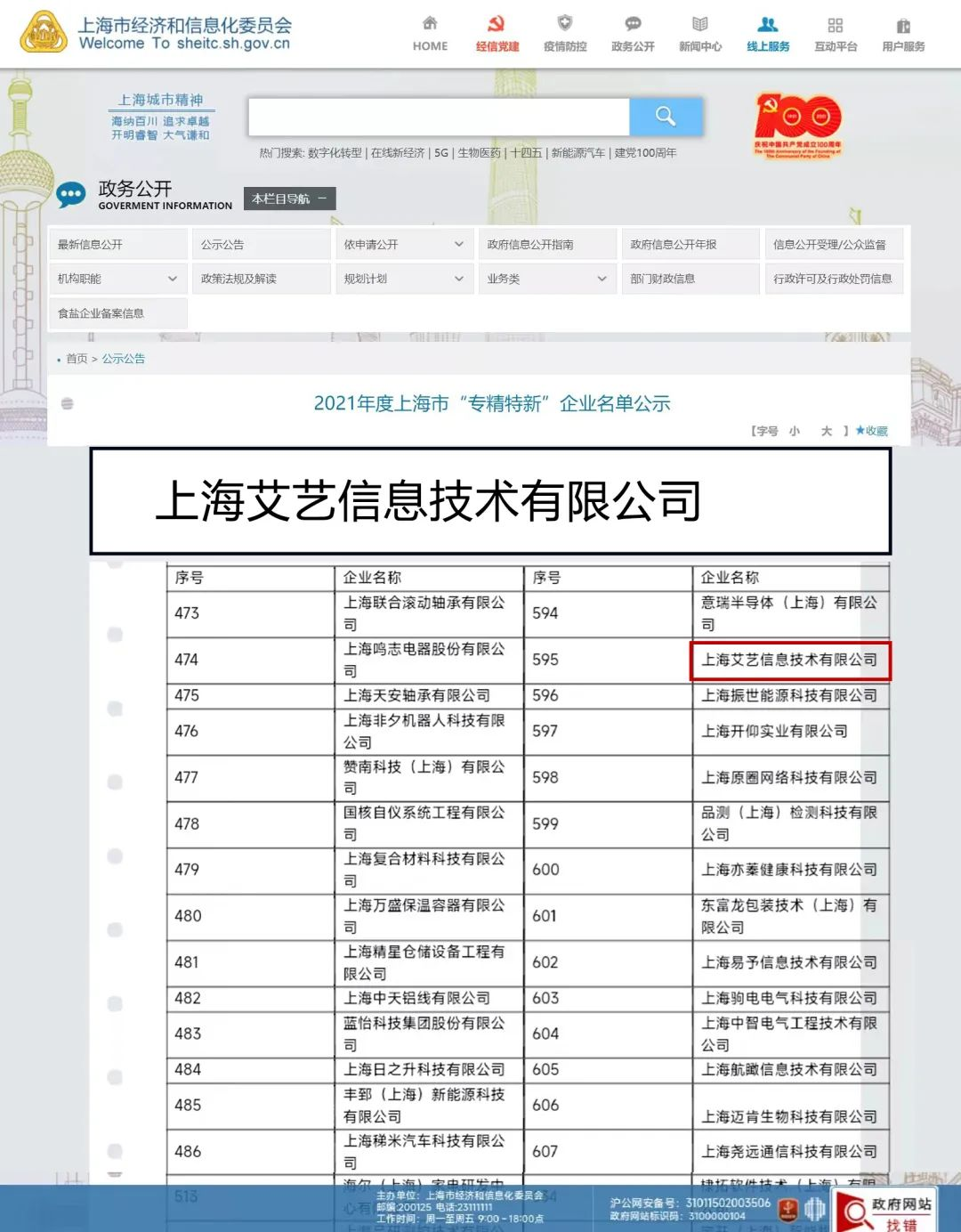Select cell 上海开仰实业有限公司
This screenshot has width=961, height=1232.
point(790,731)
